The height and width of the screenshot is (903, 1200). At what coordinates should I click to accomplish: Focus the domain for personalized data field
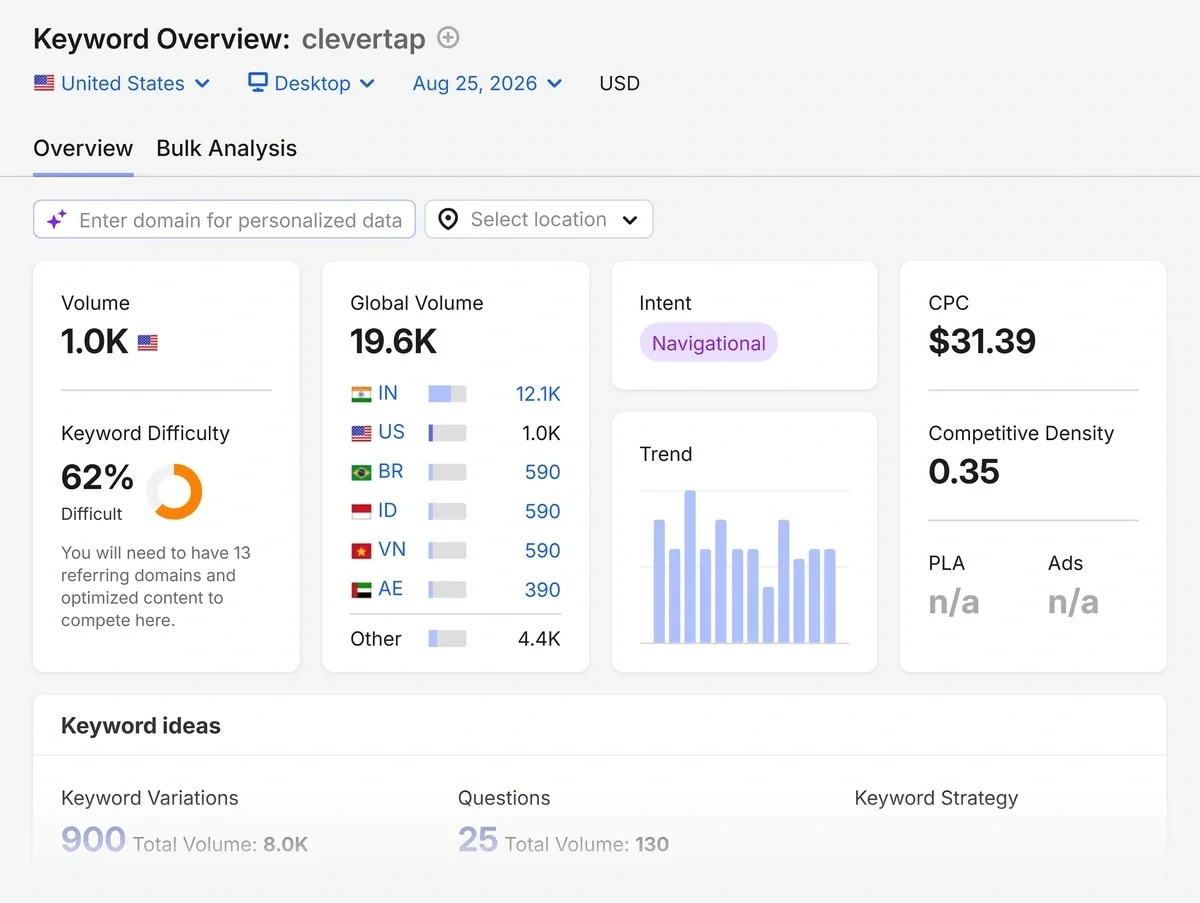click(x=224, y=220)
